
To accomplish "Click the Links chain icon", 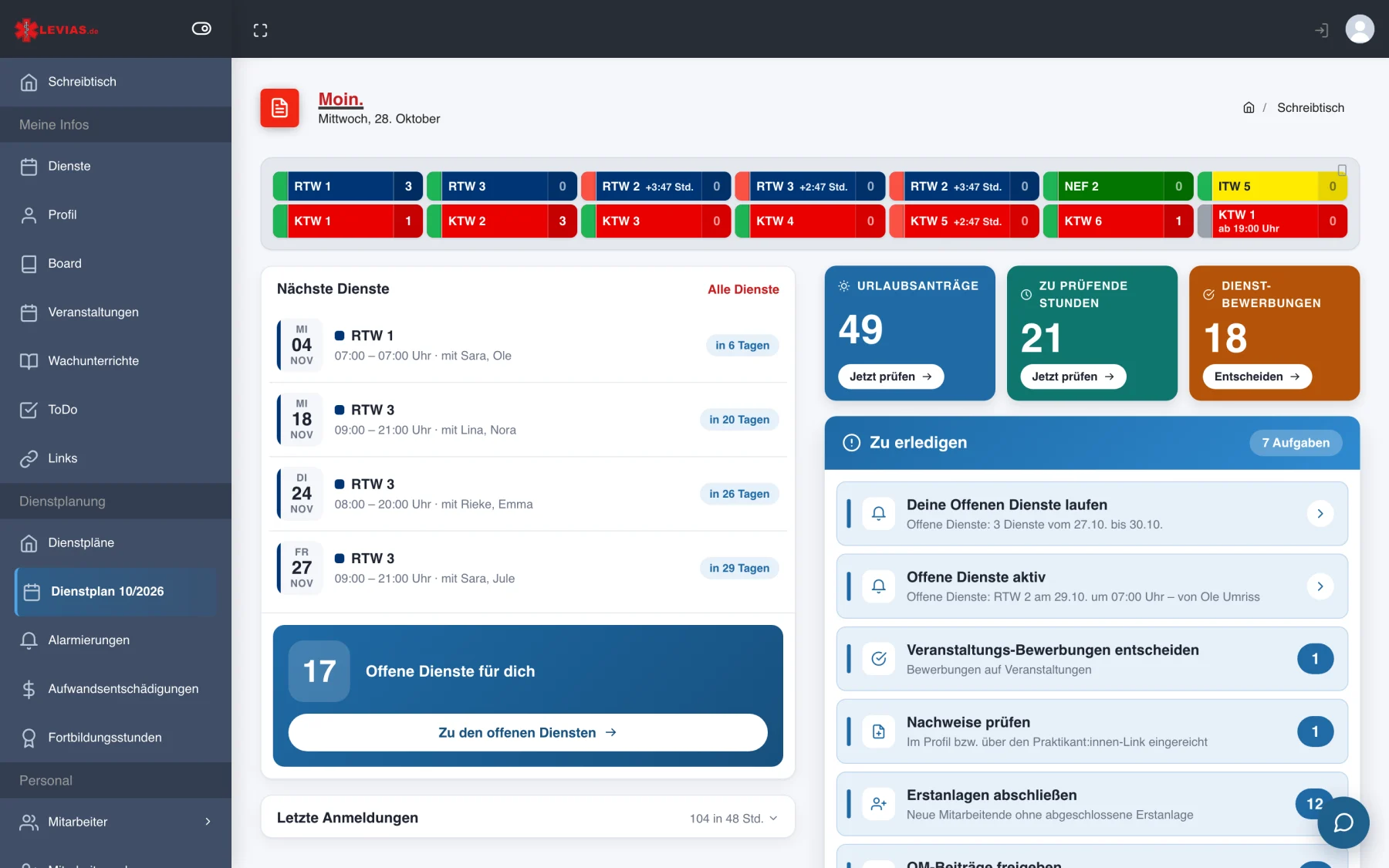I will pyautogui.click(x=29, y=458).
